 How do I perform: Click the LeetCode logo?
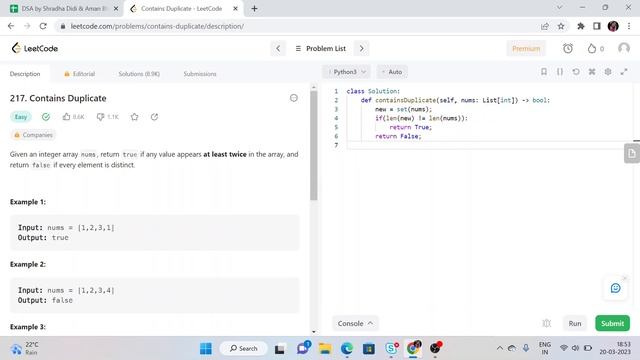click(34, 48)
